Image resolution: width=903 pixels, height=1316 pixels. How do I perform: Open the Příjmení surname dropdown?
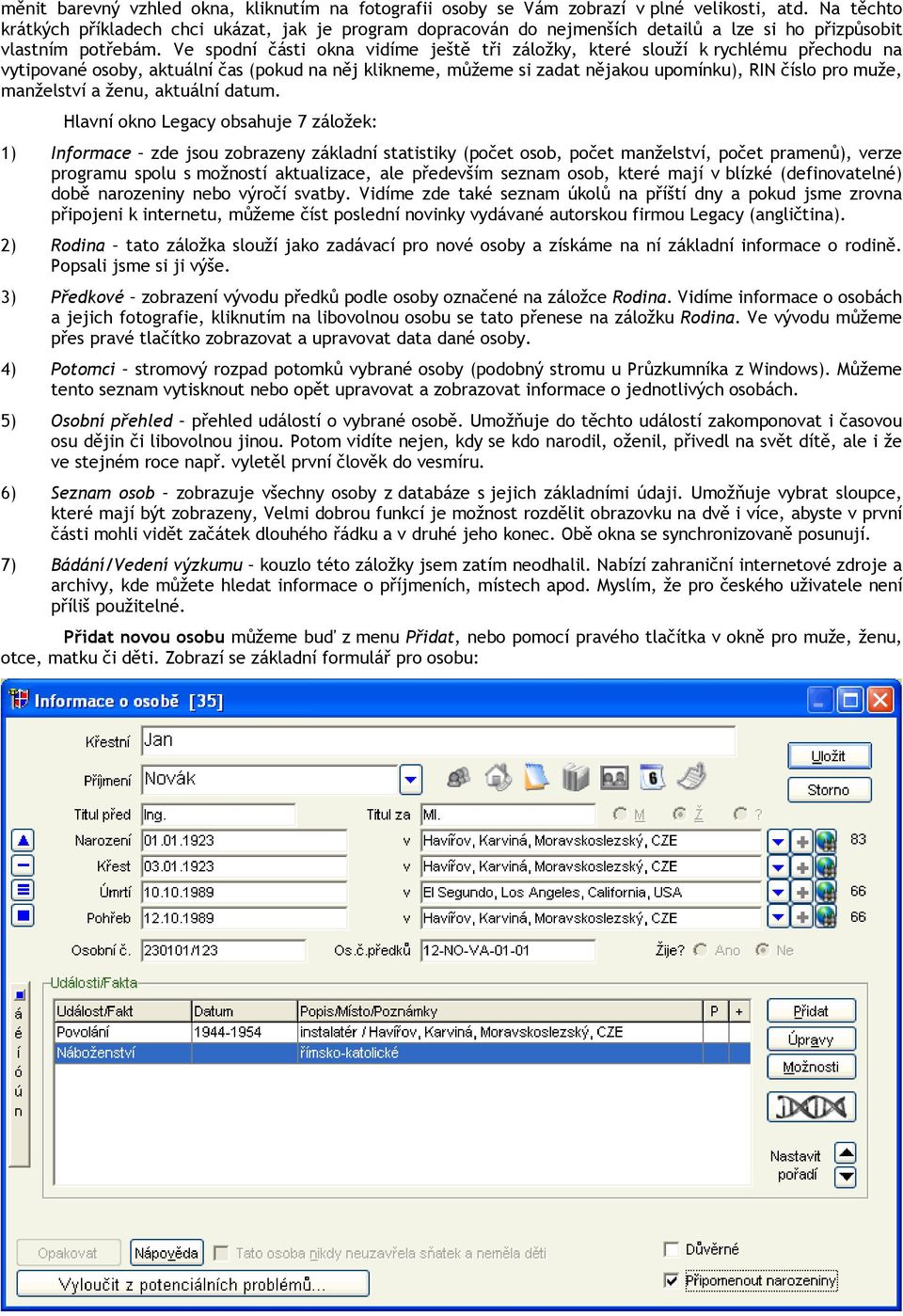(411, 780)
